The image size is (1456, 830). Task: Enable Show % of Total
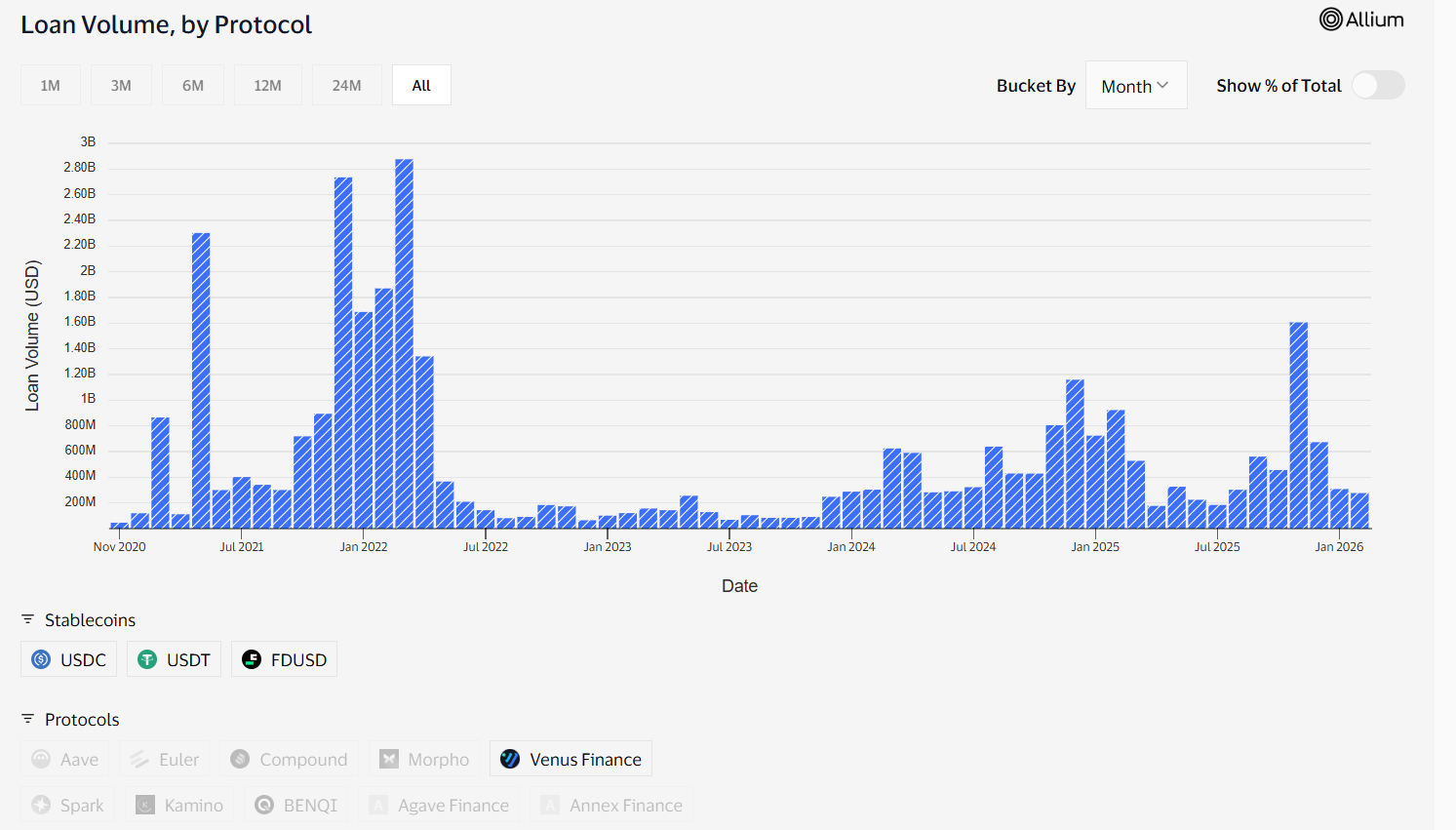(x=1378, y=85)
